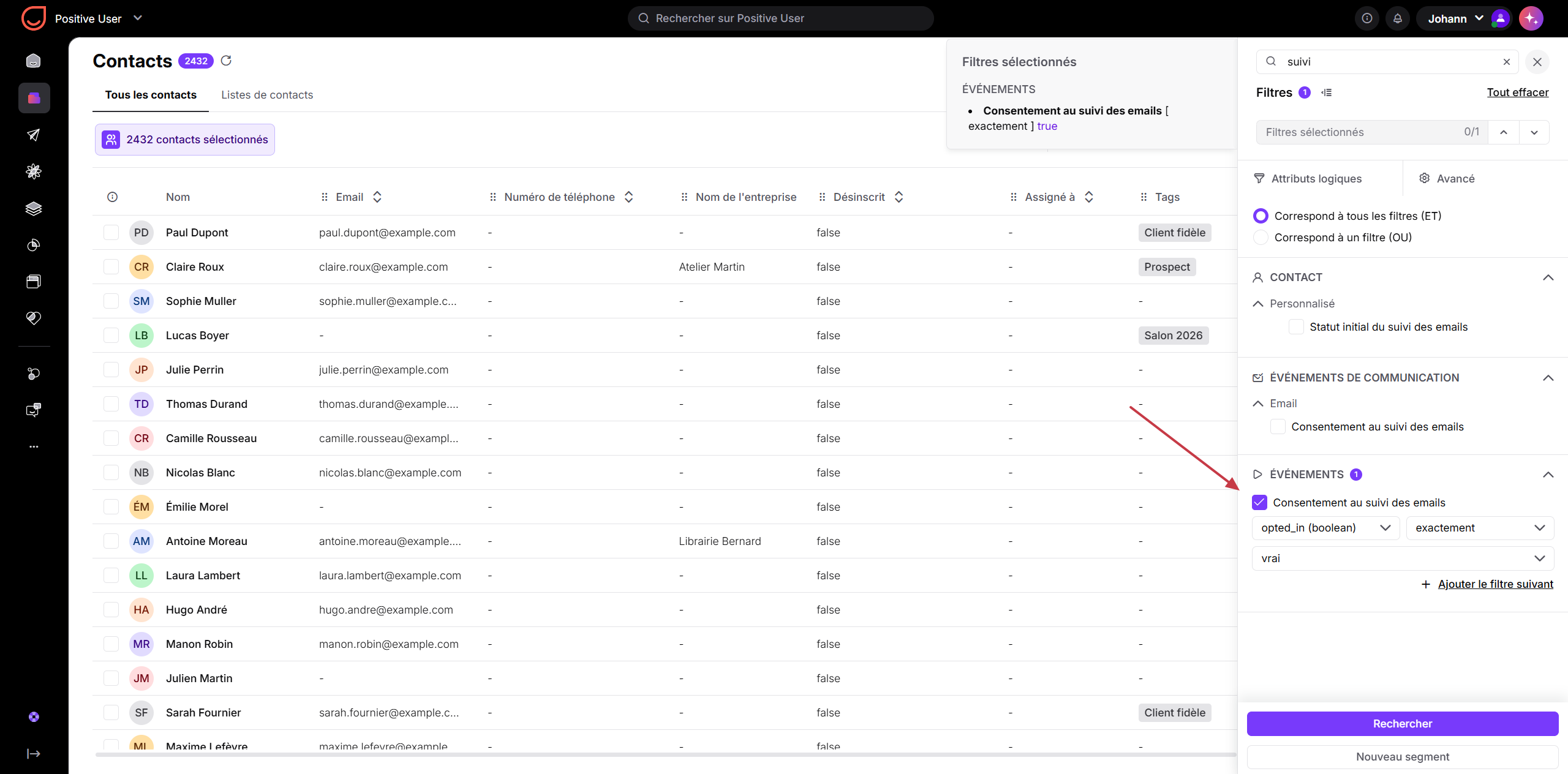
Task: Switch to 'Listes de contacts' tab
Action: tap(267, 95)
